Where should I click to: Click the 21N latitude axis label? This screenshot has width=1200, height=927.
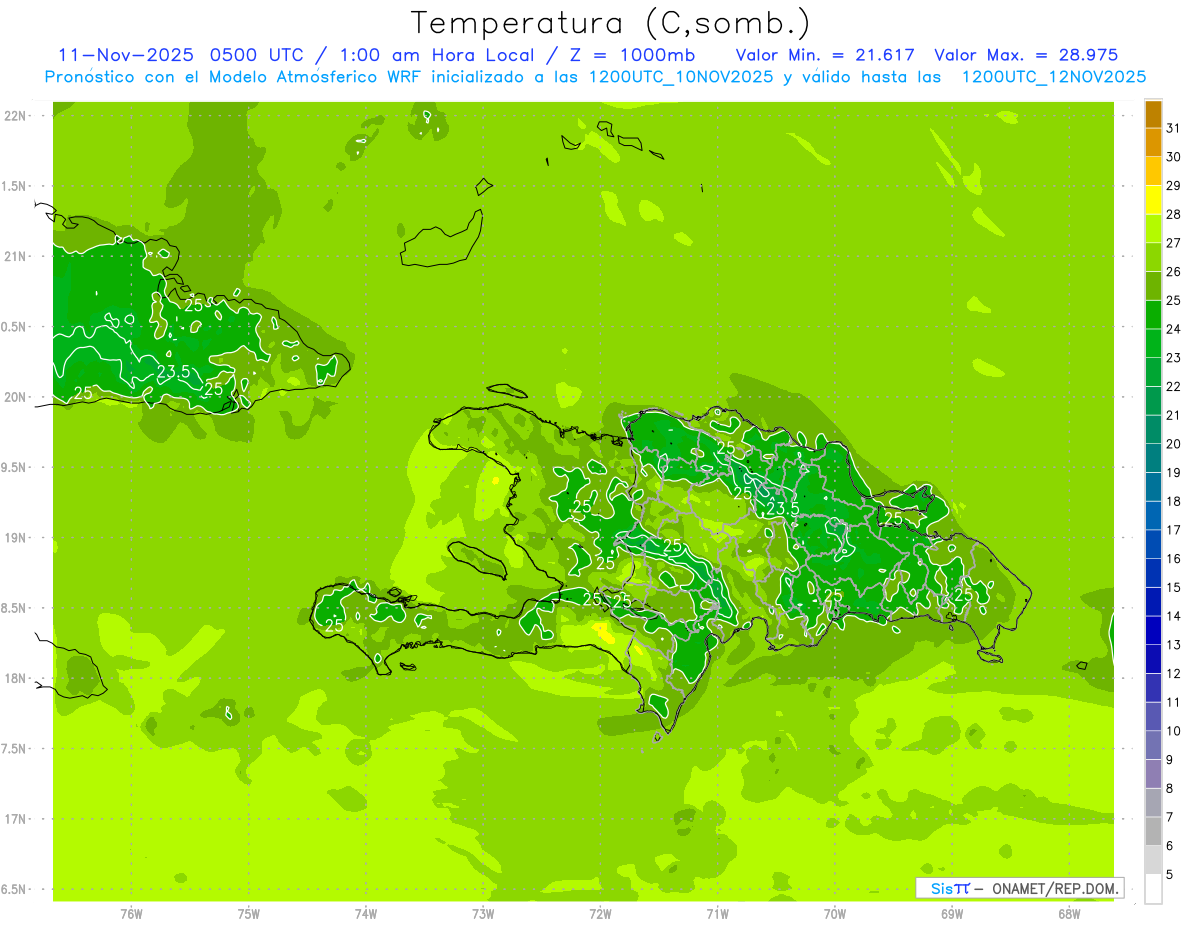tap(14, 256)
